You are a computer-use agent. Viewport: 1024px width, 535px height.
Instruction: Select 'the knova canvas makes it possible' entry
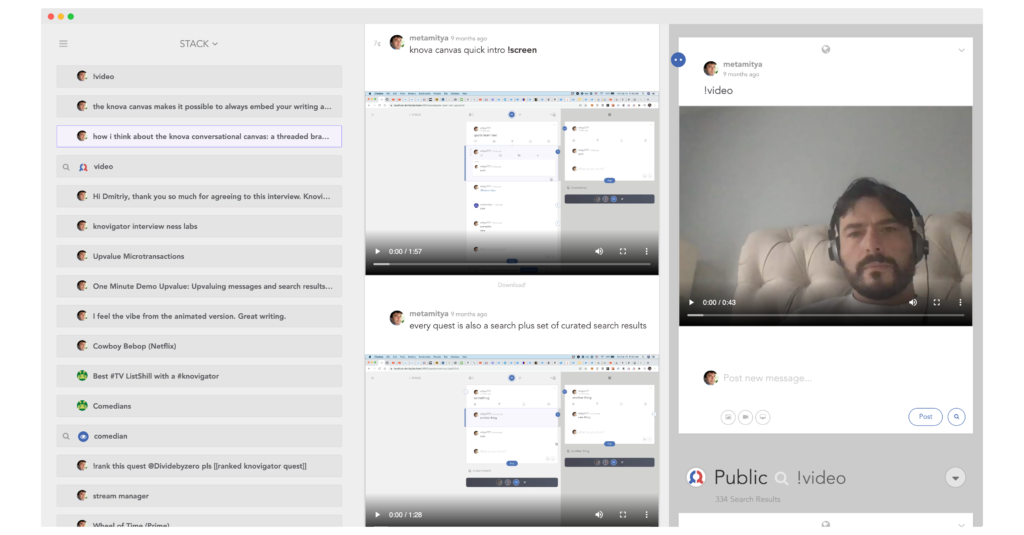(199, 106)
